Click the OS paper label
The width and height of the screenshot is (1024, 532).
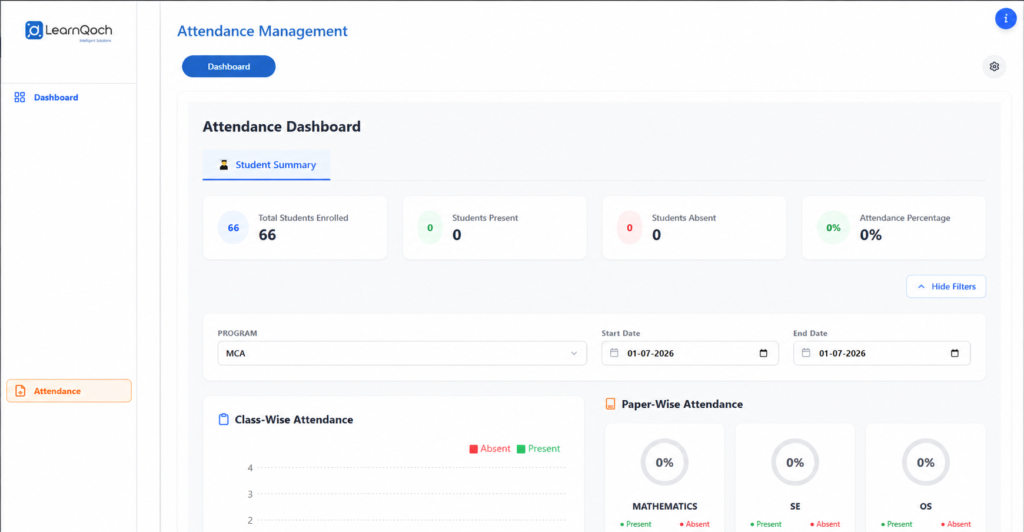point(925,507)
